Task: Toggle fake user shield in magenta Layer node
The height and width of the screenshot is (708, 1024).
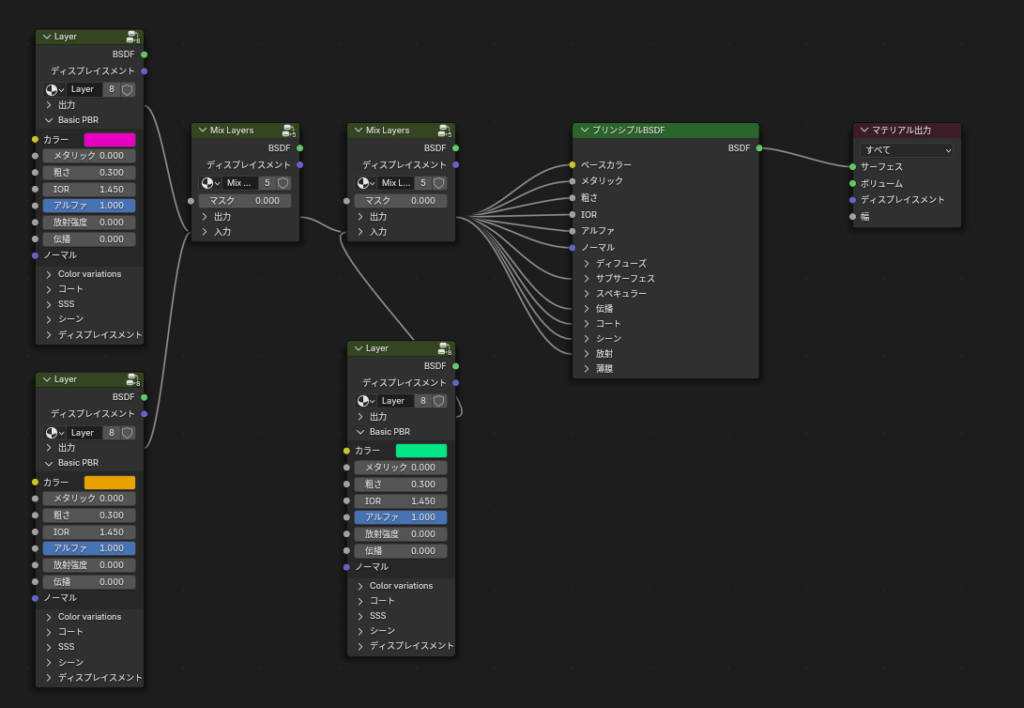Action: point(128,89)
